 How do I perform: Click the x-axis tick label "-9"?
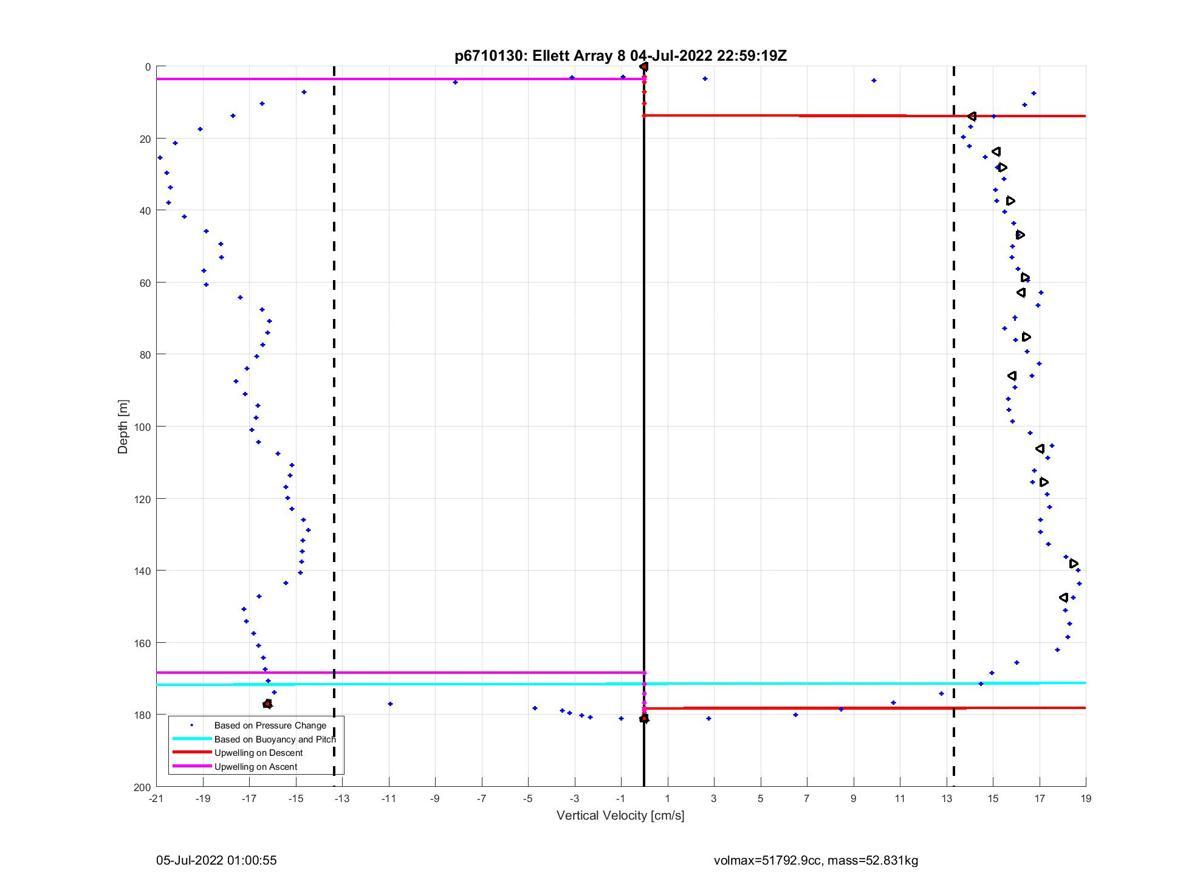(435, 799)
